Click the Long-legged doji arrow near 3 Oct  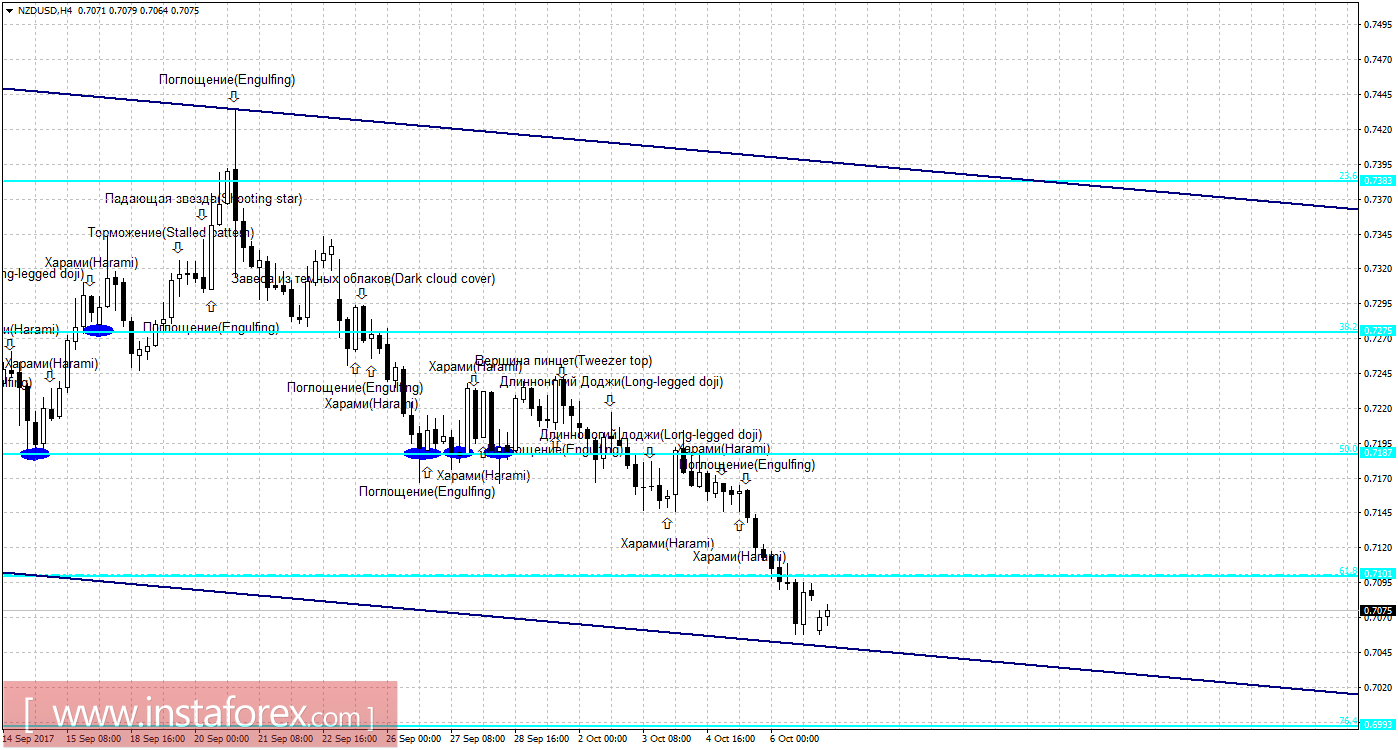pyautogui.click(x=650, y=452)
